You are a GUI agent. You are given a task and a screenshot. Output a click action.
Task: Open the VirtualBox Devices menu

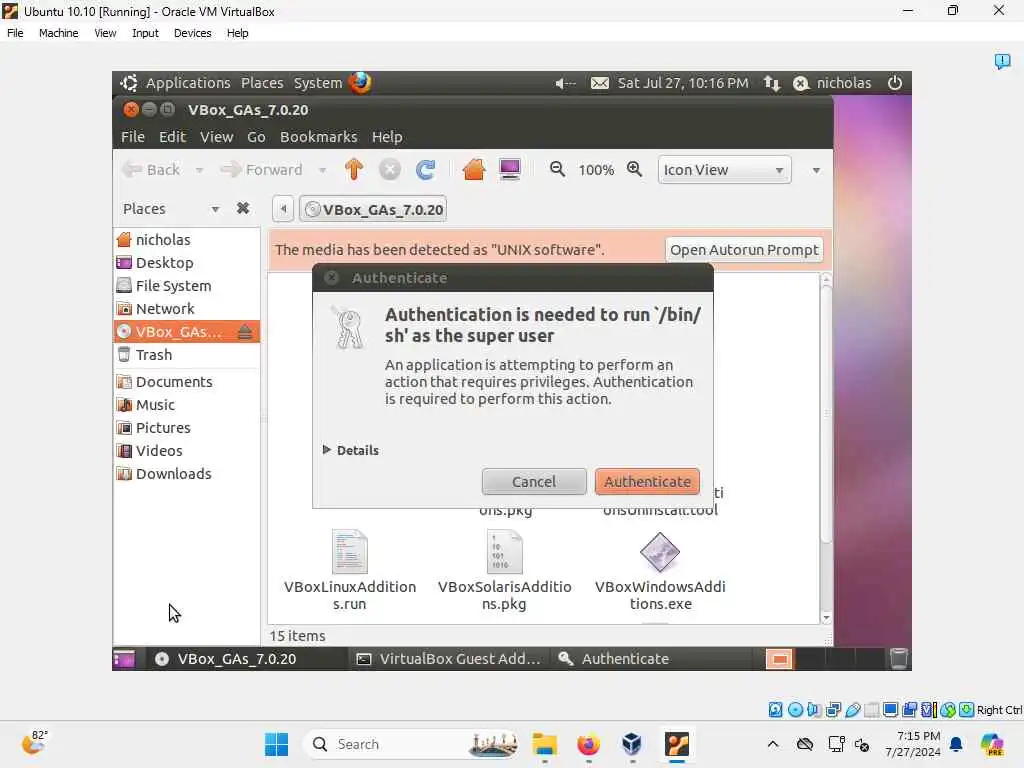click(192, 33)
